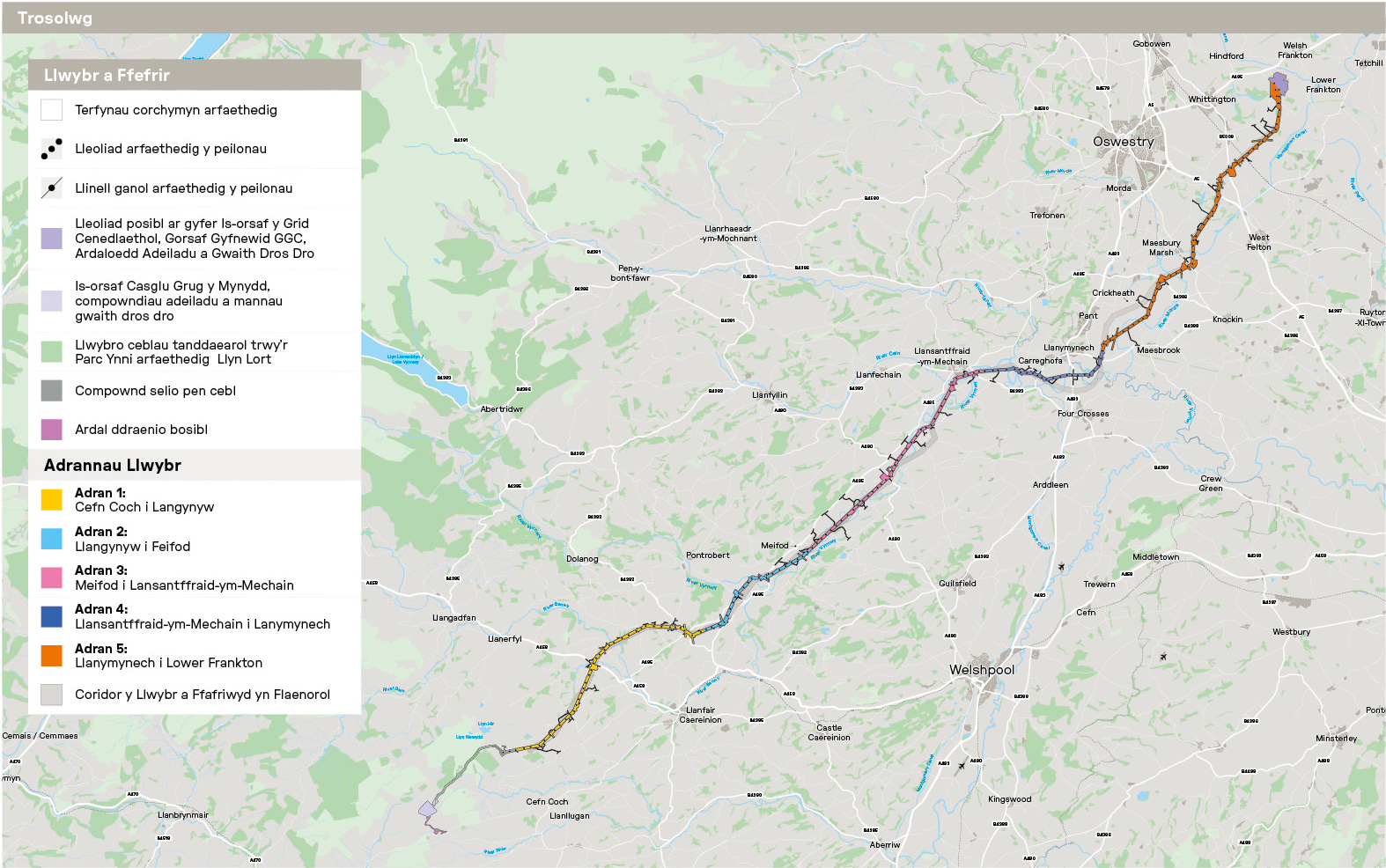This screenshot has width=1386, height=868.
Task: Click the Oswestry town label on map
Action: 1124,142
